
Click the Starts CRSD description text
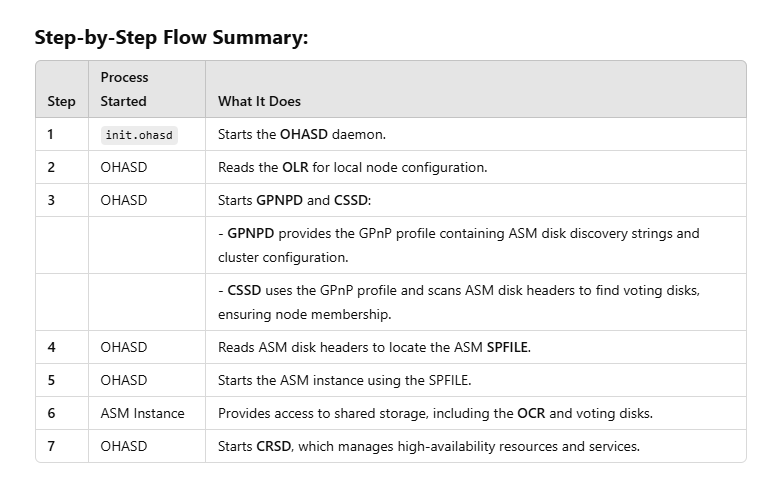click(x=429, y=446)
